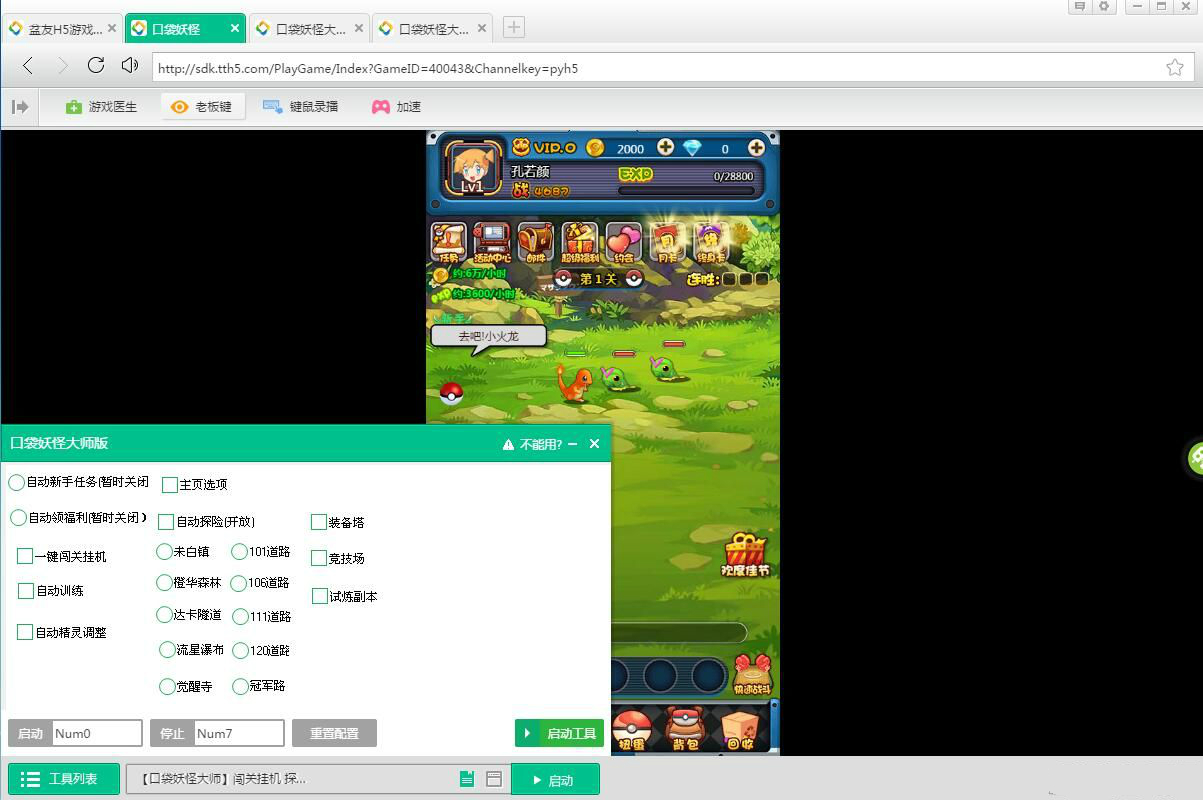Select 未白镇 radio button
1203x800 pixels.
pos(165,551)
